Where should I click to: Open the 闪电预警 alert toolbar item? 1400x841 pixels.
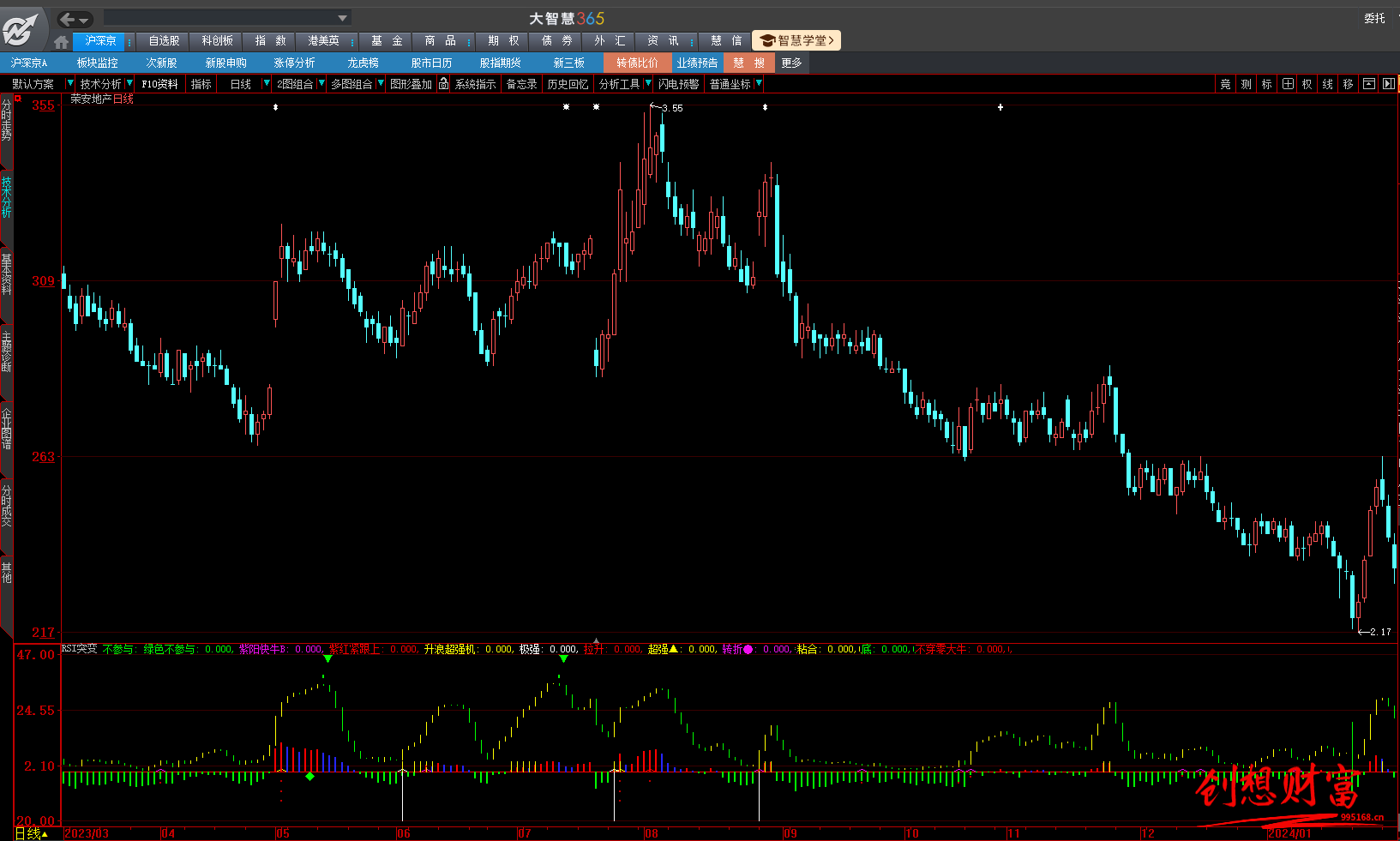678,84
